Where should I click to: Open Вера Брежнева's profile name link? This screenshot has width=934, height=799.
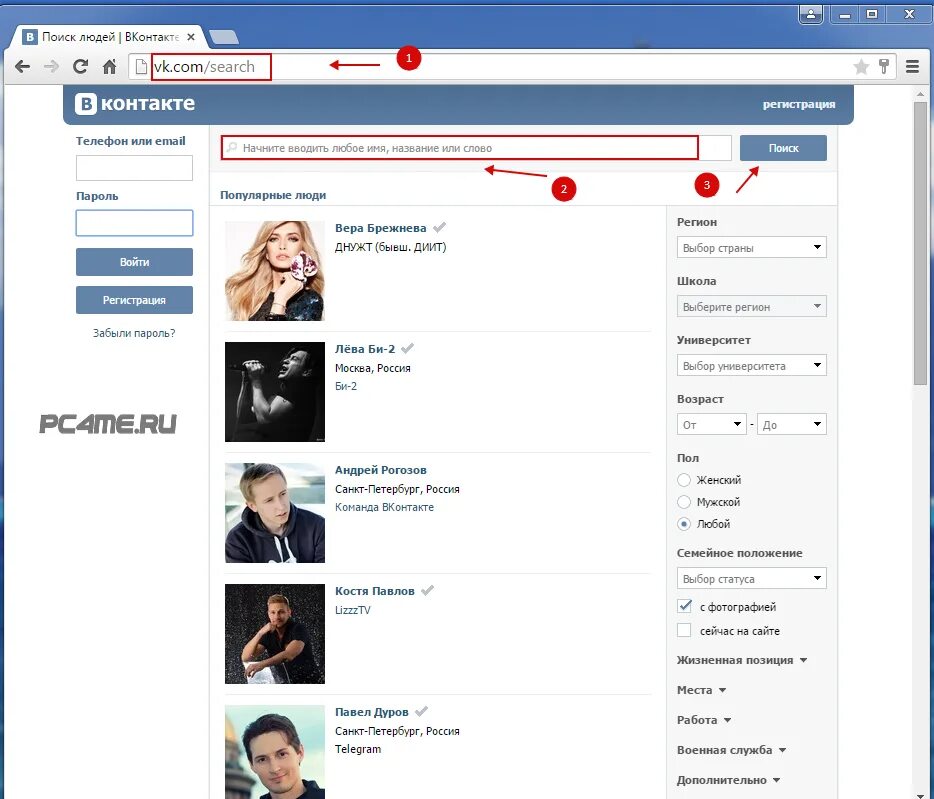point(381,228)
